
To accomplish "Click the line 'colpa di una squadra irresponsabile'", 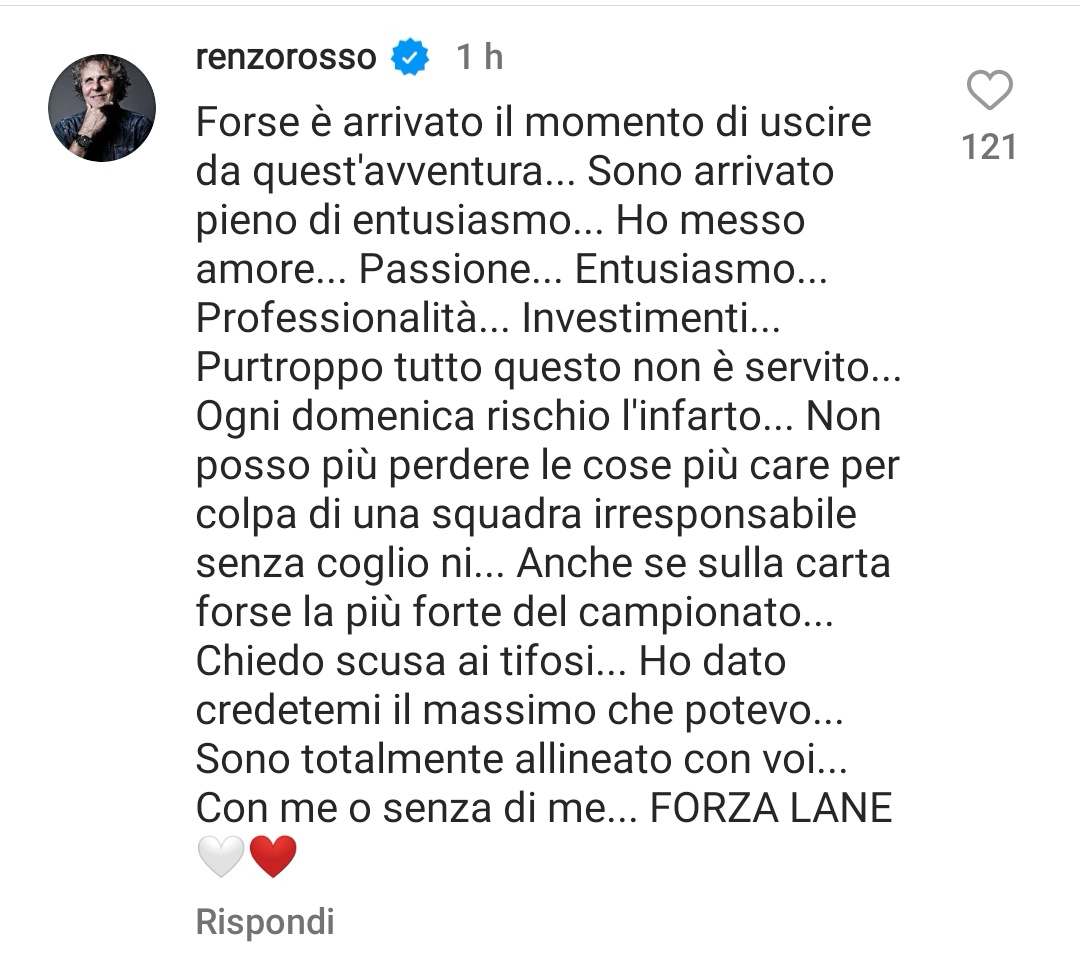I will pos(526,515).
